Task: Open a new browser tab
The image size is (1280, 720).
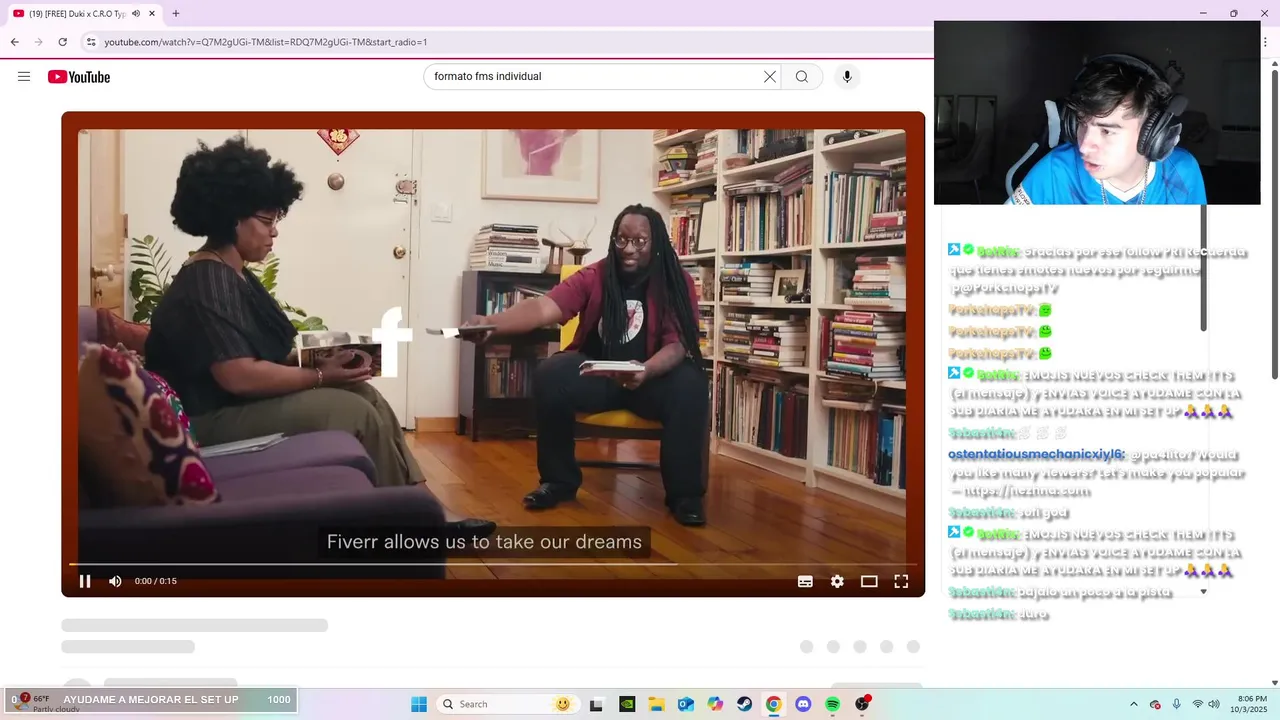Action: (x=176, y=13)
